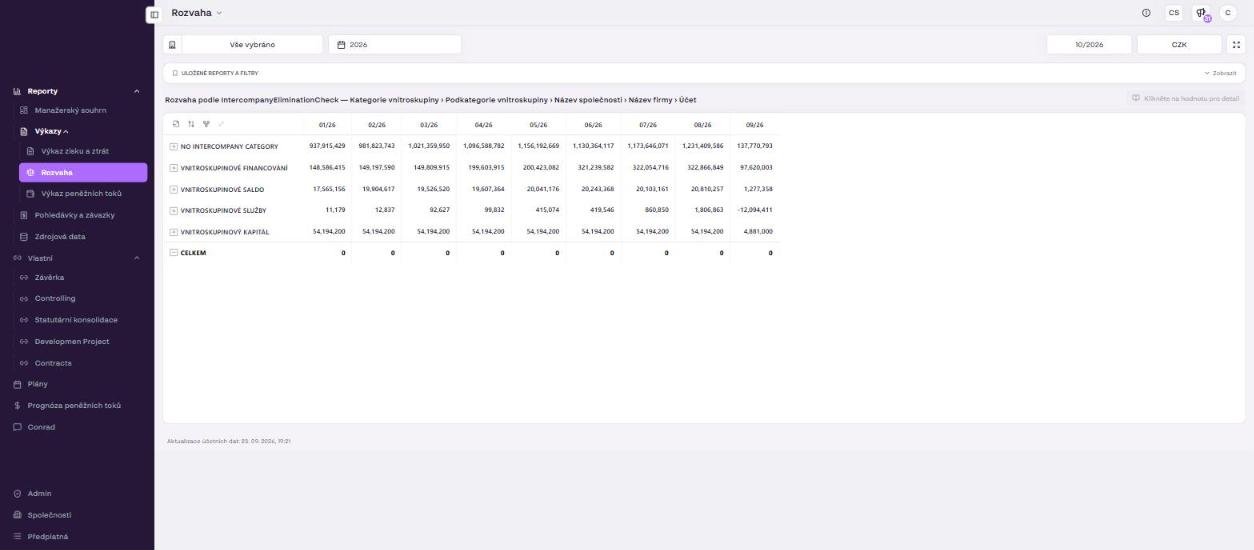Expand the VNITROSKUPINOVÉ FINANCOVÁNÍ row
1254x550 pixels.
pyautogui.click(x=174, y=167)
